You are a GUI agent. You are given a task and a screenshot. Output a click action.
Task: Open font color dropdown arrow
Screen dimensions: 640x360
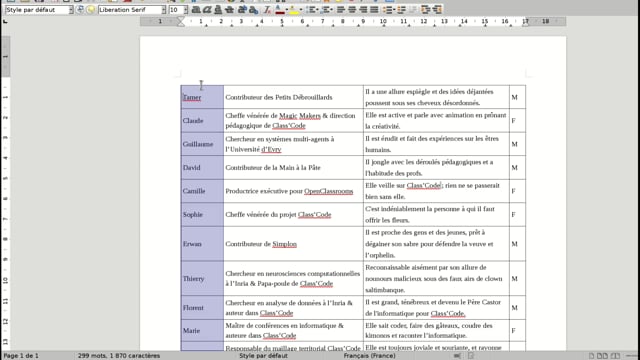tap(287, 9)
